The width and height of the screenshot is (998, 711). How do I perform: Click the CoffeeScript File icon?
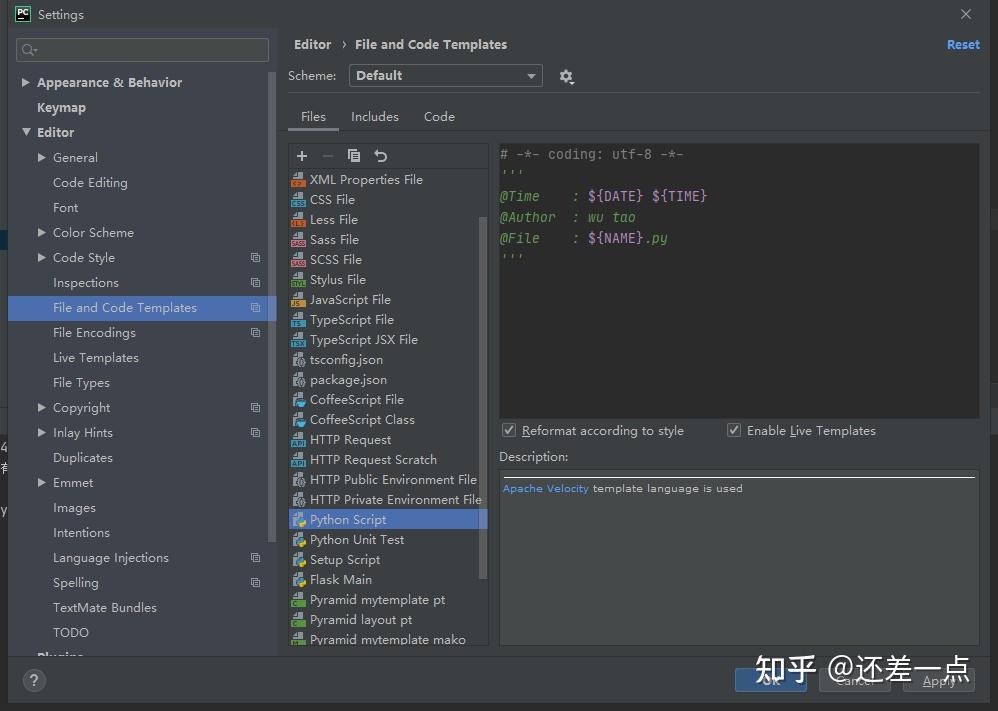(x=298, y=400)
